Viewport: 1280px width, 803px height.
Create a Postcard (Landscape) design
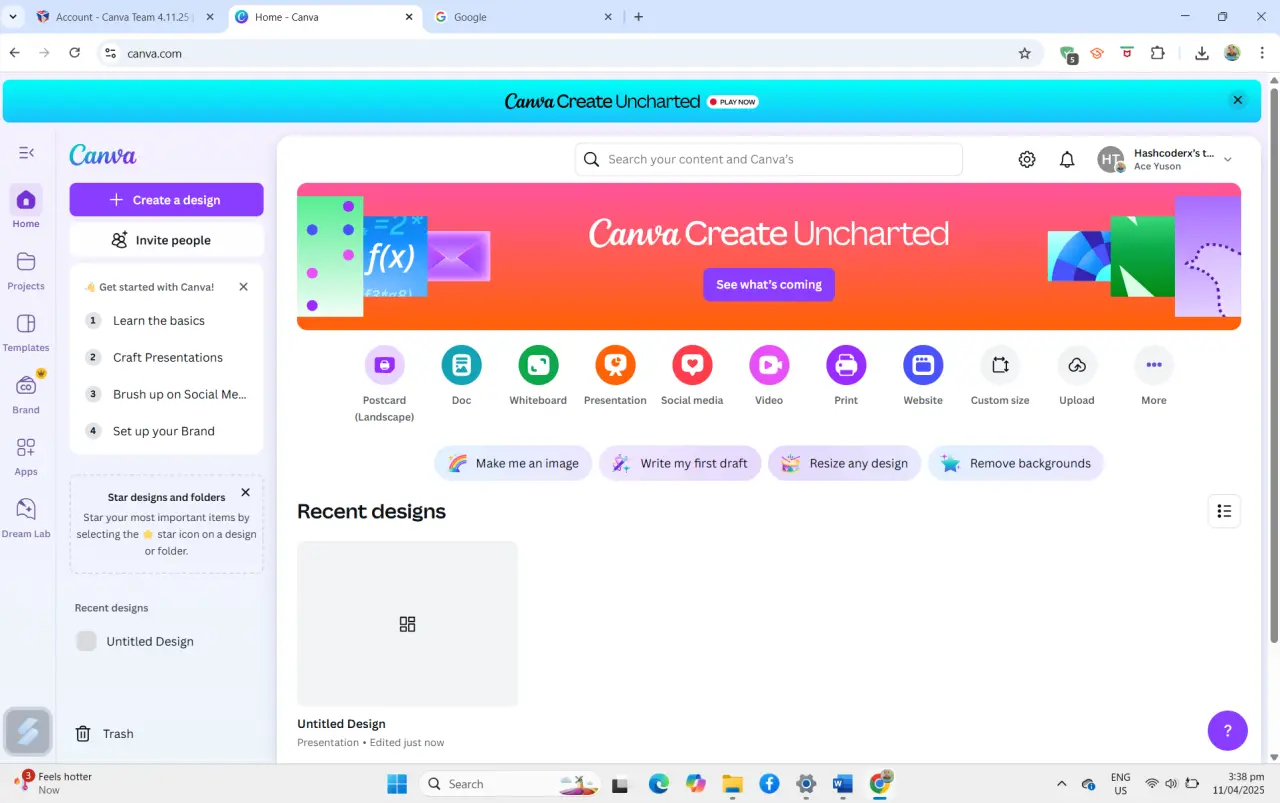tap(384, 384)
